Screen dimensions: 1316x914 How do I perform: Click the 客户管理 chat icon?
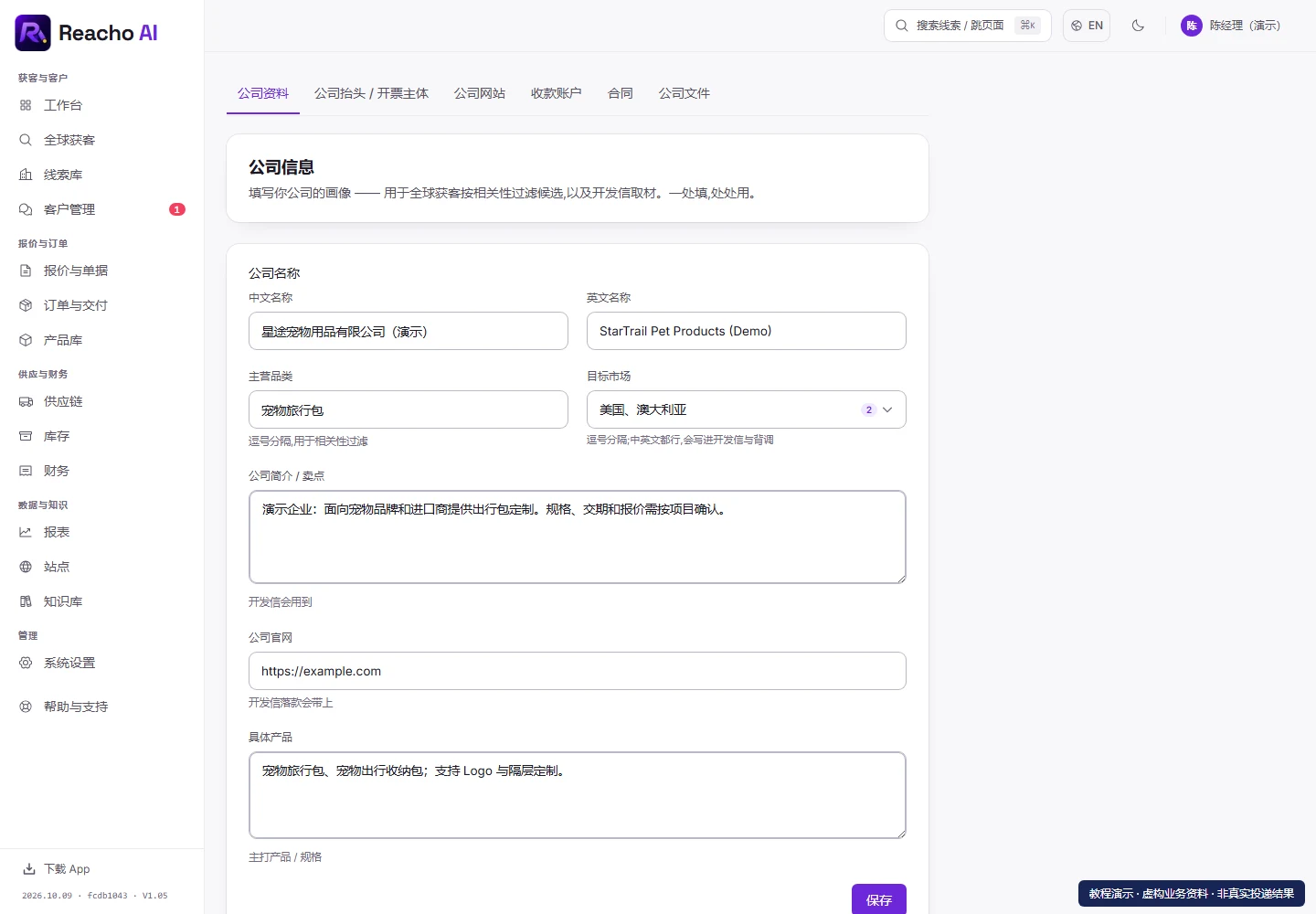point(26,209)
